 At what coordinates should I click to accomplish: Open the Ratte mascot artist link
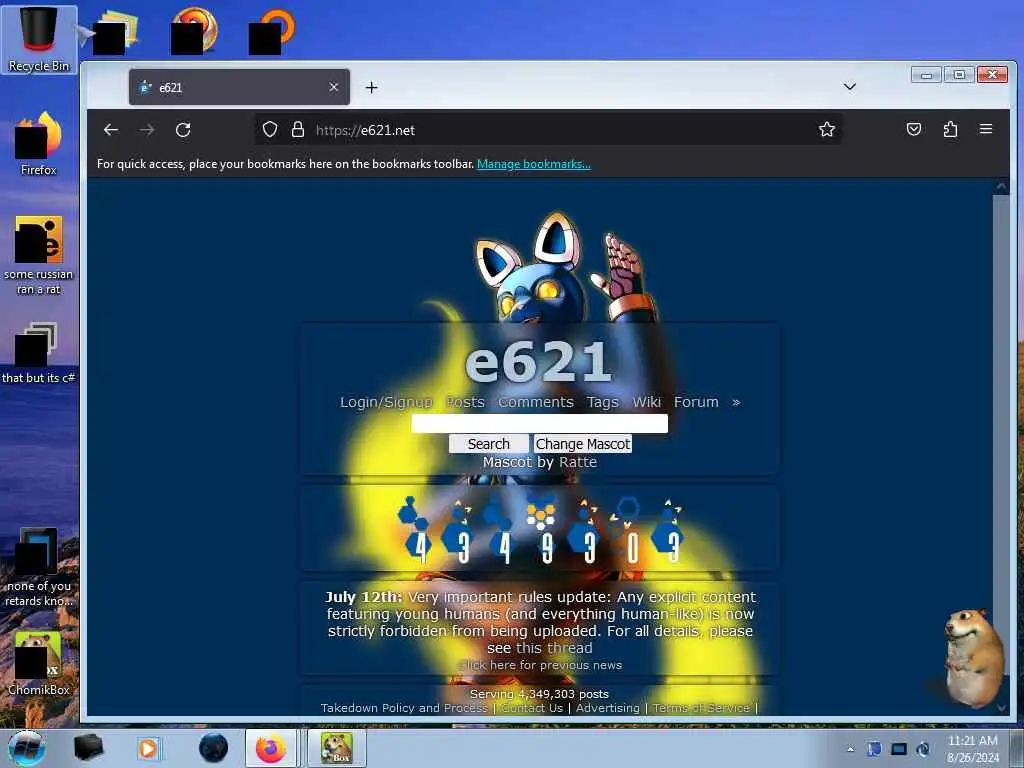tap(578, 462)
